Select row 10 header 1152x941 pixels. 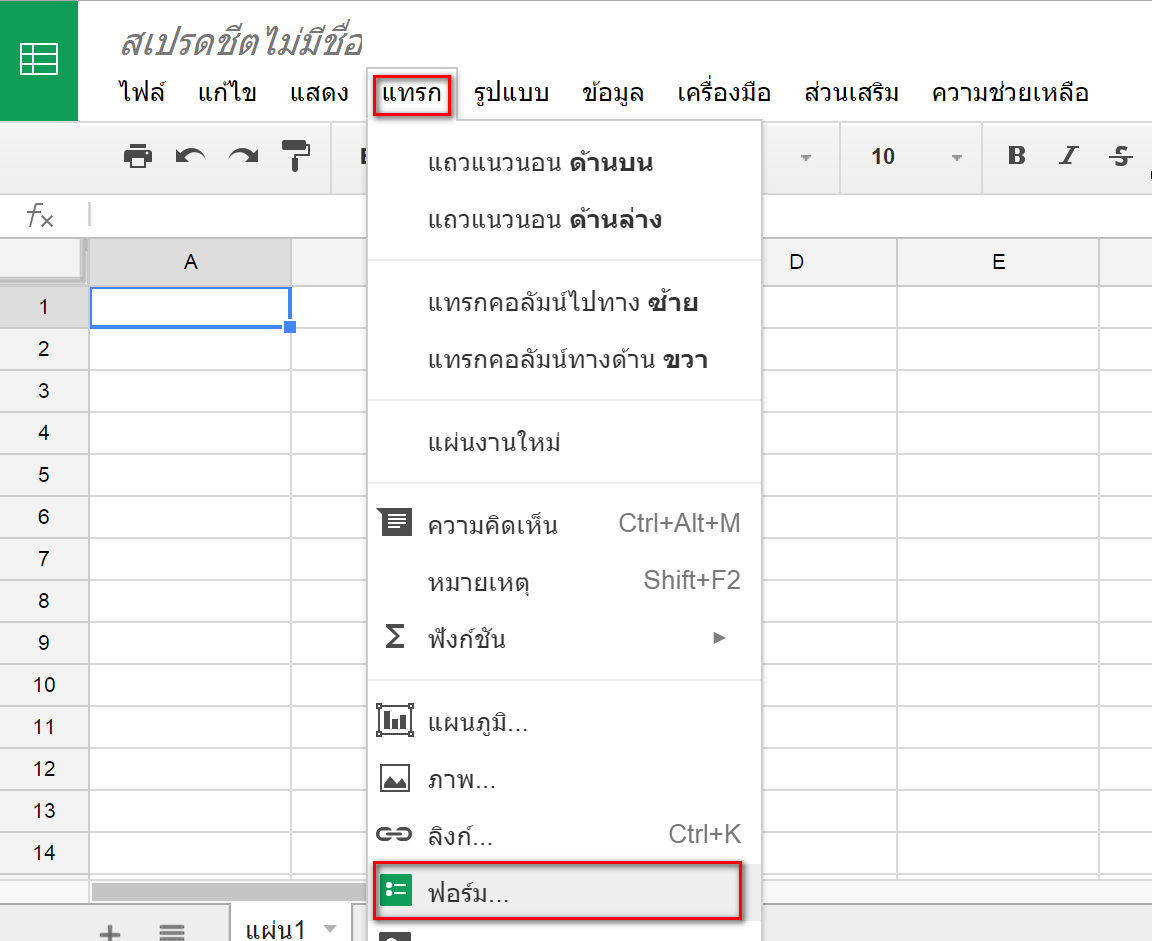click(x=44, y=685)
